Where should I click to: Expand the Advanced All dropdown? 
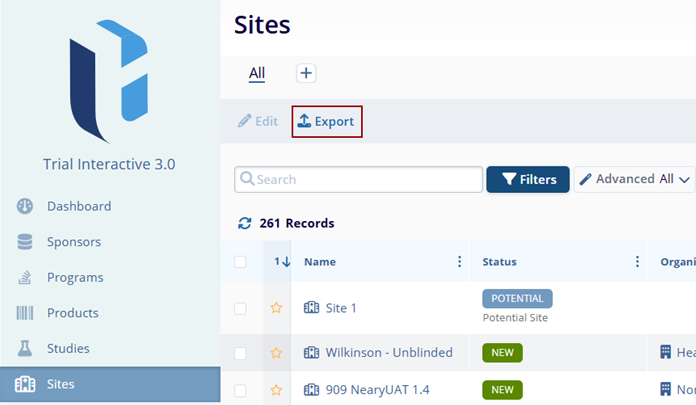pyautogui.click(x=634, y=179)
